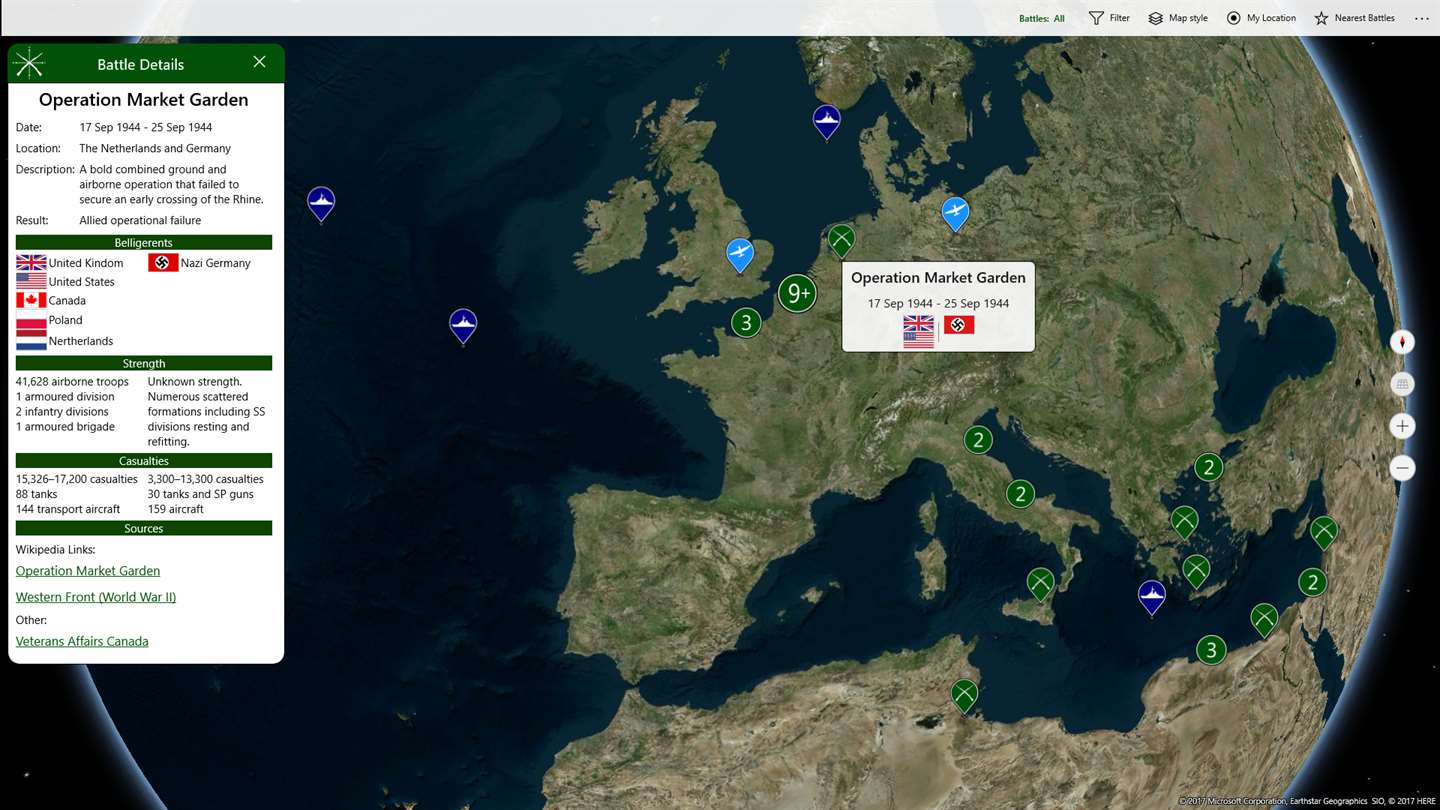Open the Map style menu
1440x810 pixels.
coord(1178,18)
